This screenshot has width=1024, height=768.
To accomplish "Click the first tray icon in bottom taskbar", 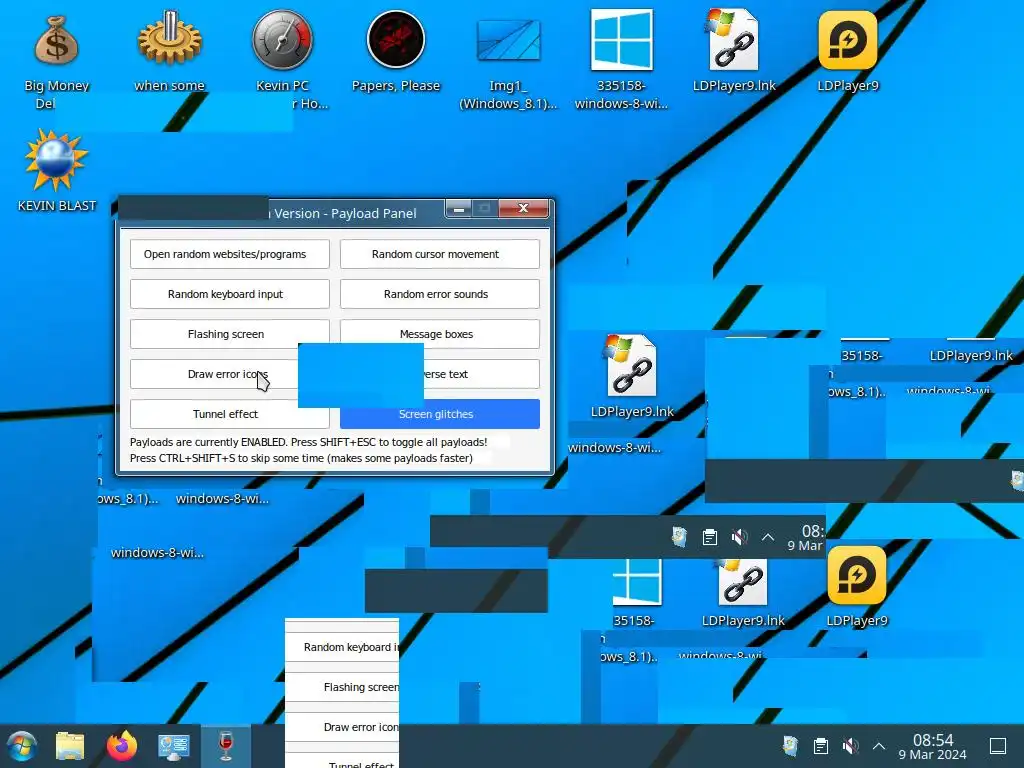I will coord(791,746).
